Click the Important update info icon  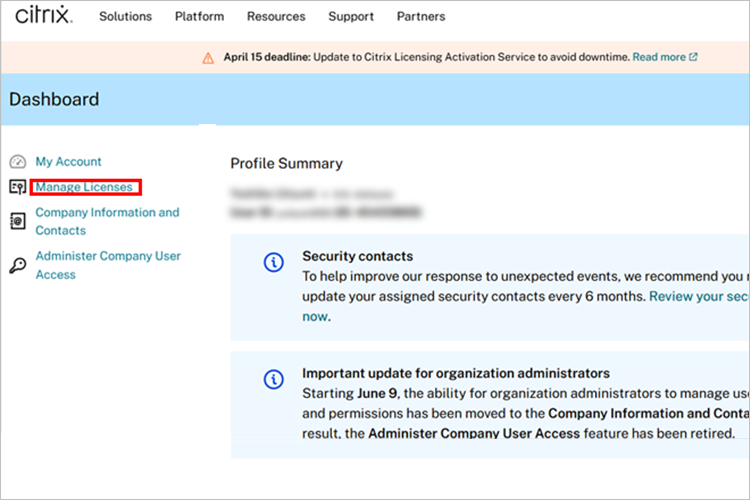click(x=273, y=379)
